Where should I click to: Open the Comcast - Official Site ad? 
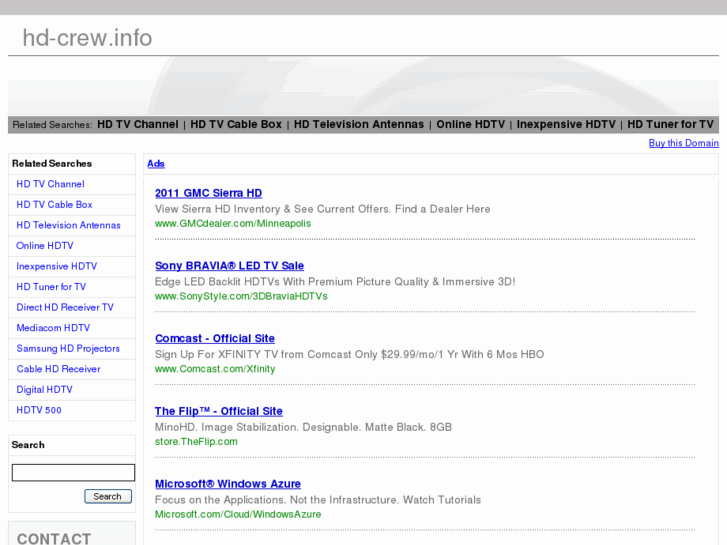[x=215, y=339]
